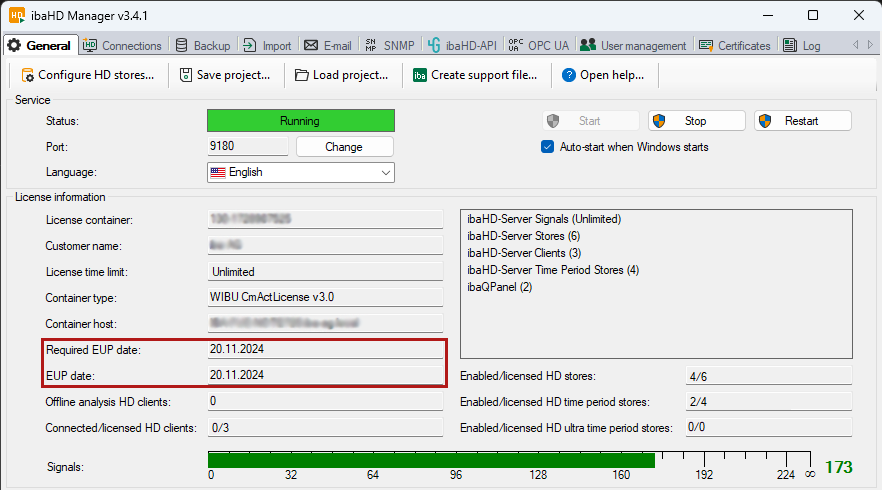Click the green signal count 173
Viewport: 882px width, 490px height.
tap(839, 467)
